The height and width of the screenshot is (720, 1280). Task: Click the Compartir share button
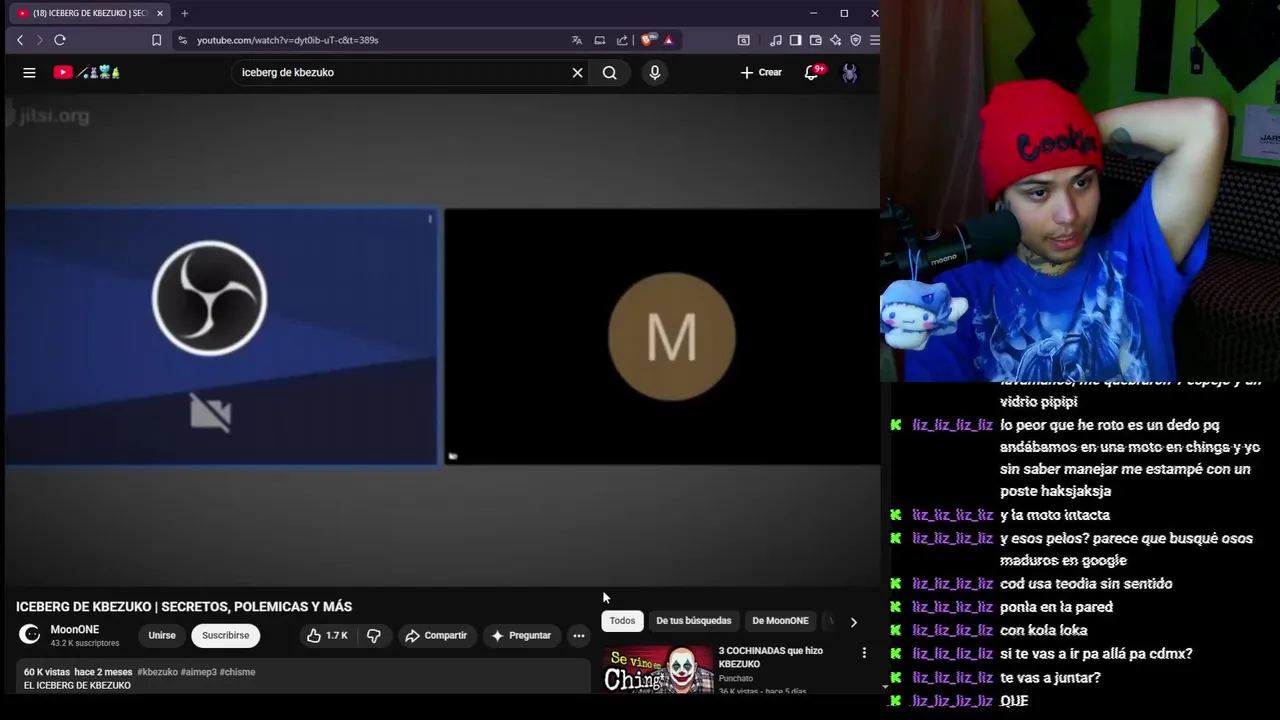[436, 635]
